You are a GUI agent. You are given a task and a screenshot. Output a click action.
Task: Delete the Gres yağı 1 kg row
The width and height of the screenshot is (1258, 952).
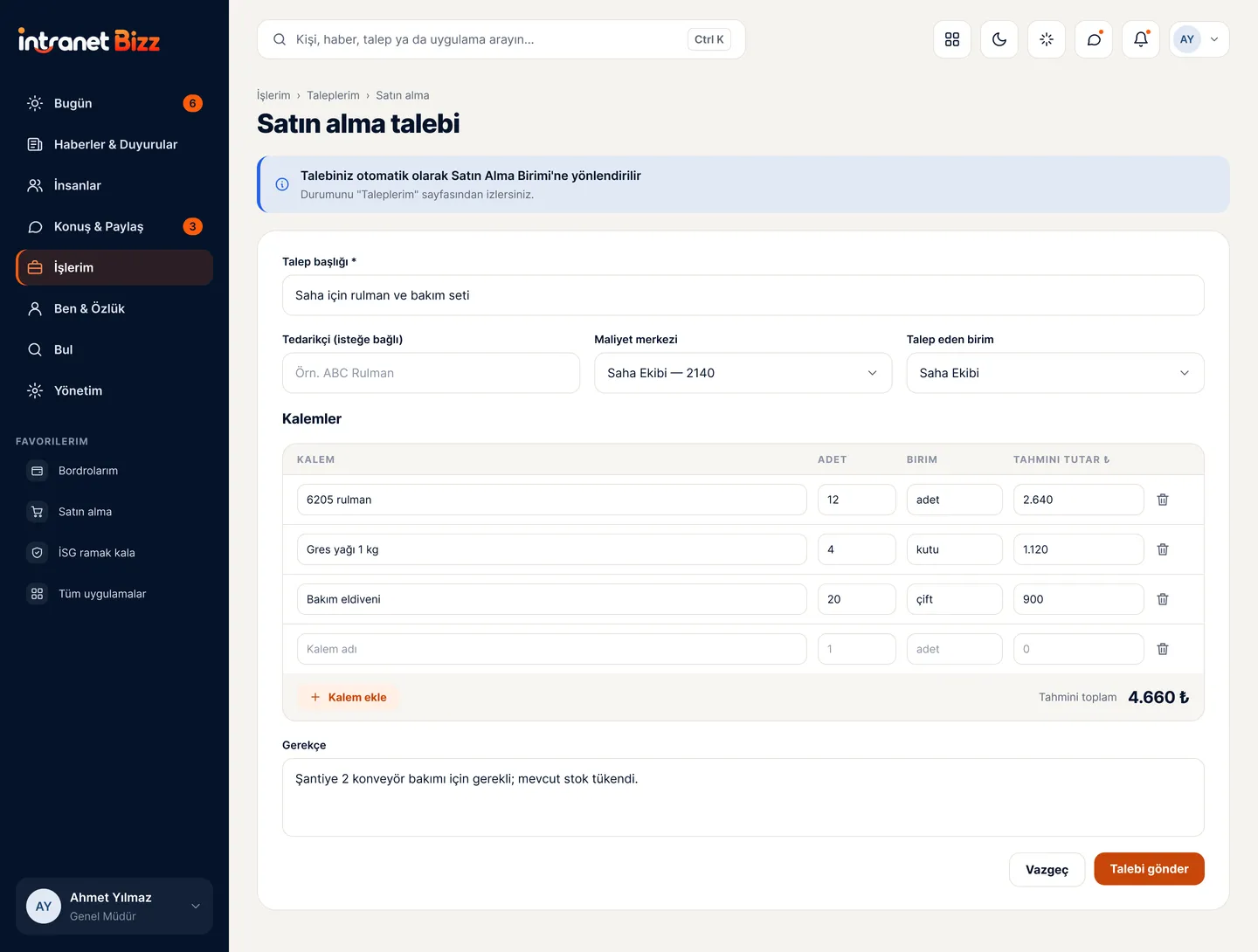[1163, 549]
